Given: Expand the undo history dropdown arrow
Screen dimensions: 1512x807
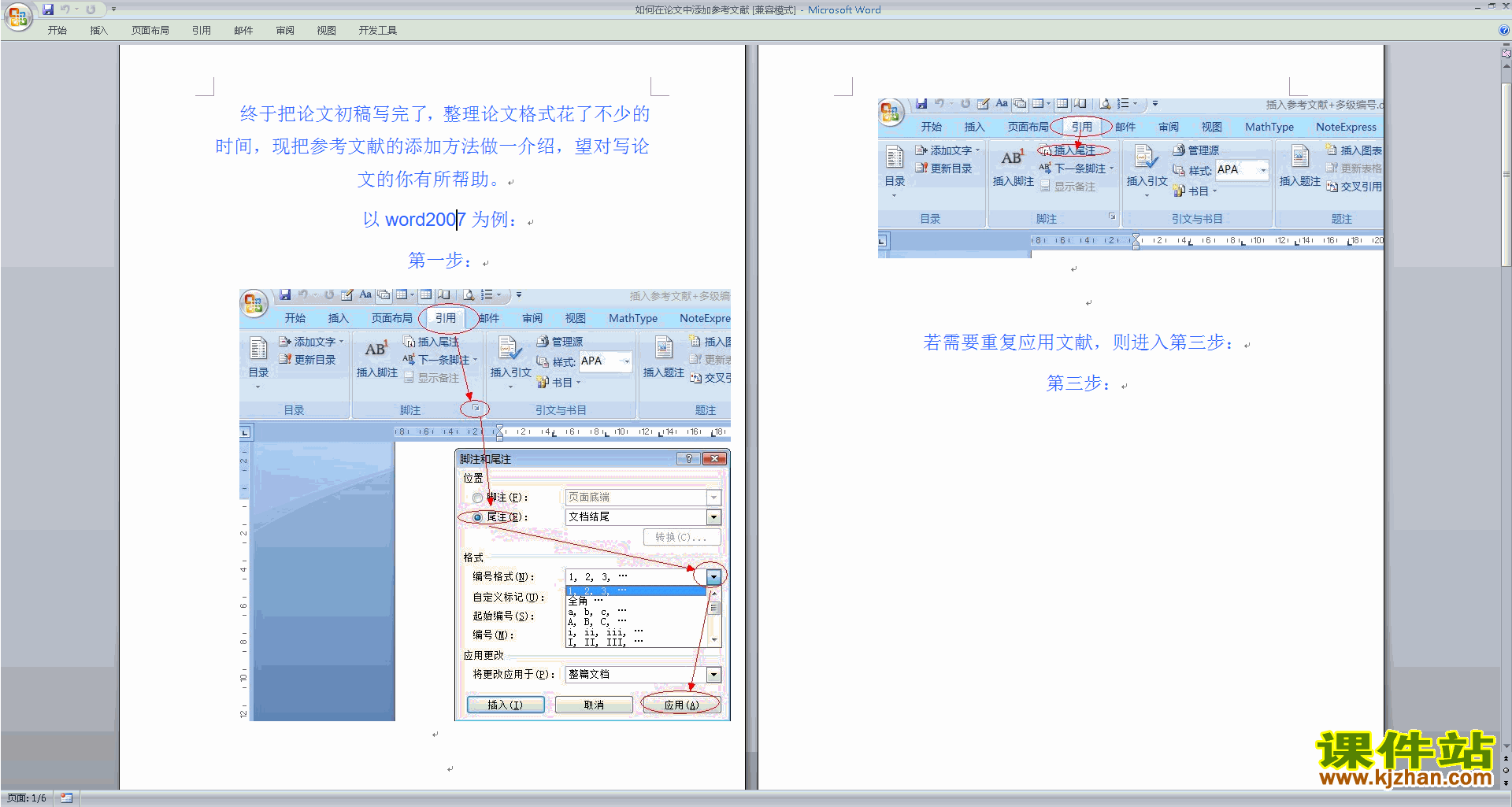Looking at the screenshot, I should point(77,9).
